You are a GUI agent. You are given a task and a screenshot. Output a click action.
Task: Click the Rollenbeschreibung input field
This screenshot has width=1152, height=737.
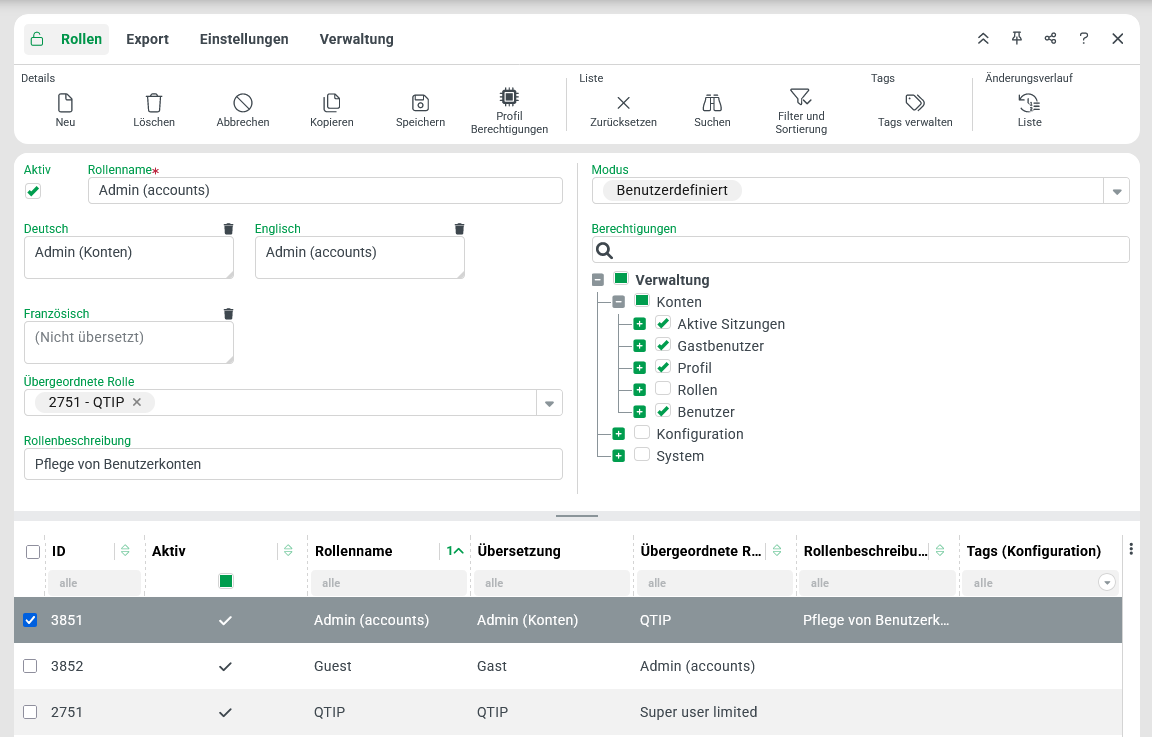(293, 464)
